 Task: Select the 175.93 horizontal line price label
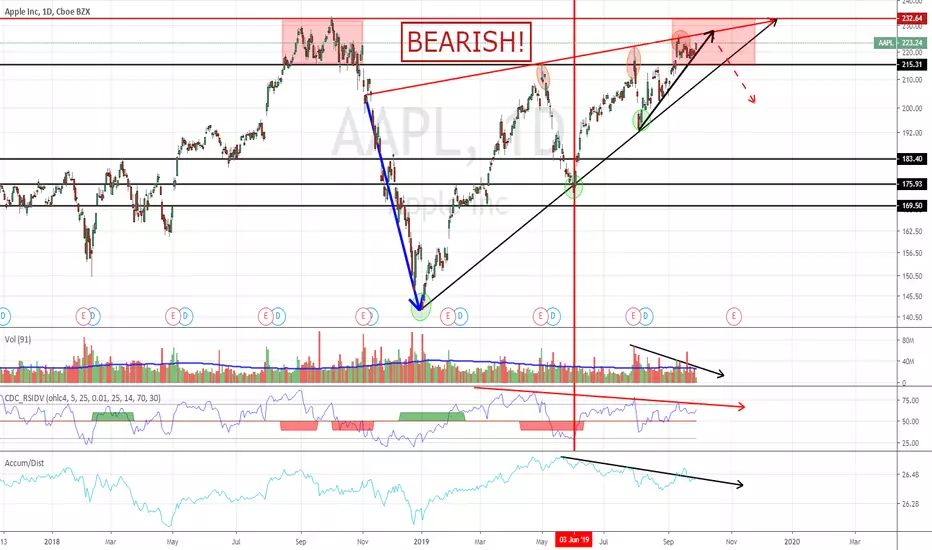(912, 184)
